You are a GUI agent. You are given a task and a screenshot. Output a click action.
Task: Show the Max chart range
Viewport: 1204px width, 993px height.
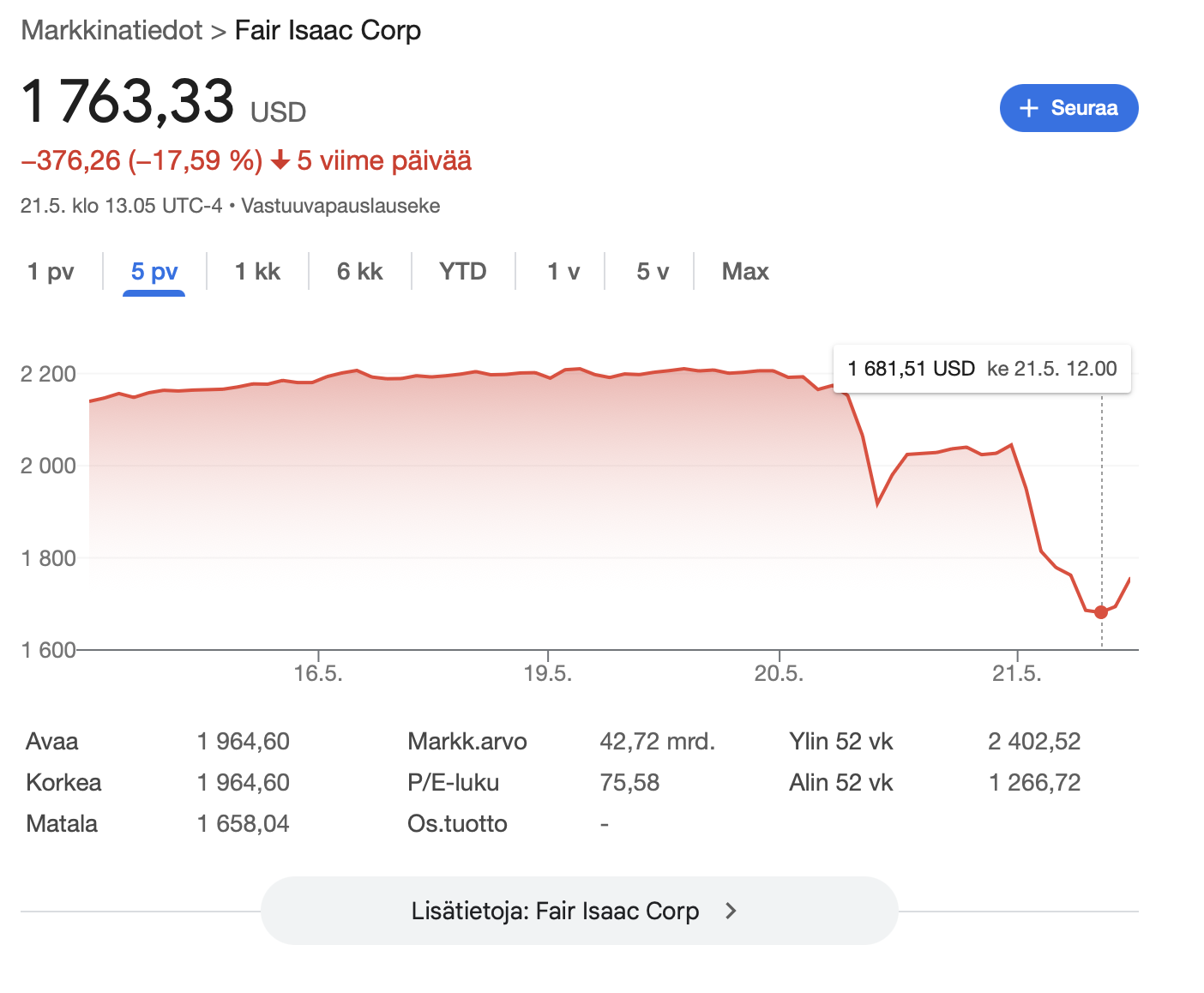[x=745, y=272]
